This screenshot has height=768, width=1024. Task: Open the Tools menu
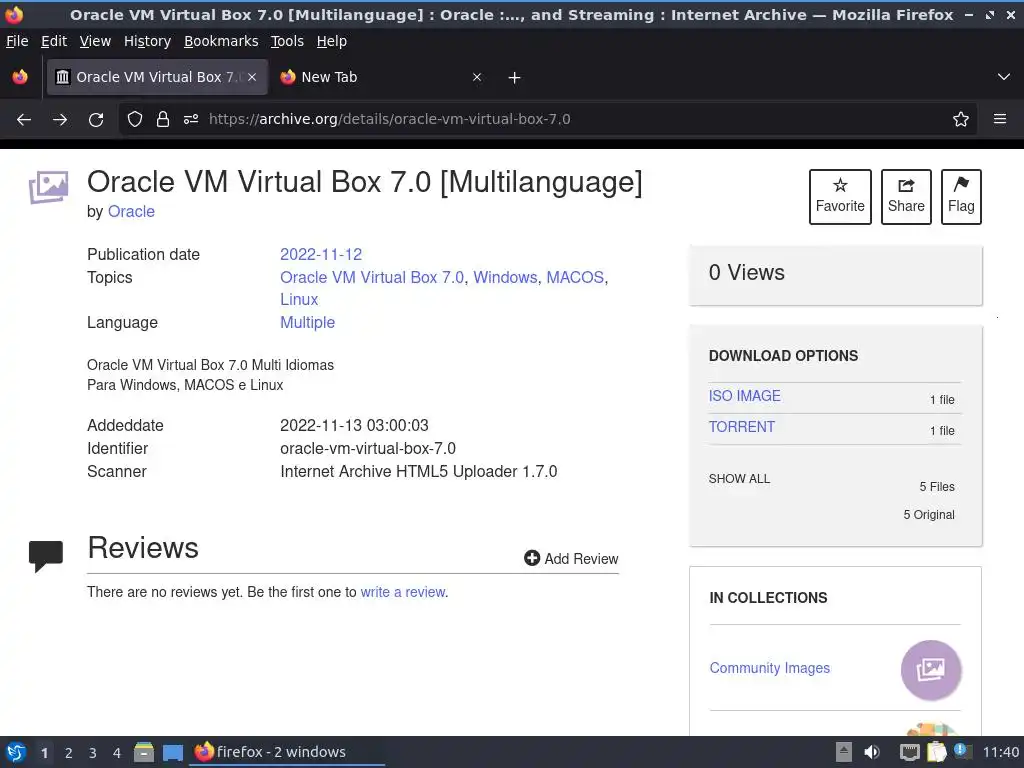[x=287, y=41]
